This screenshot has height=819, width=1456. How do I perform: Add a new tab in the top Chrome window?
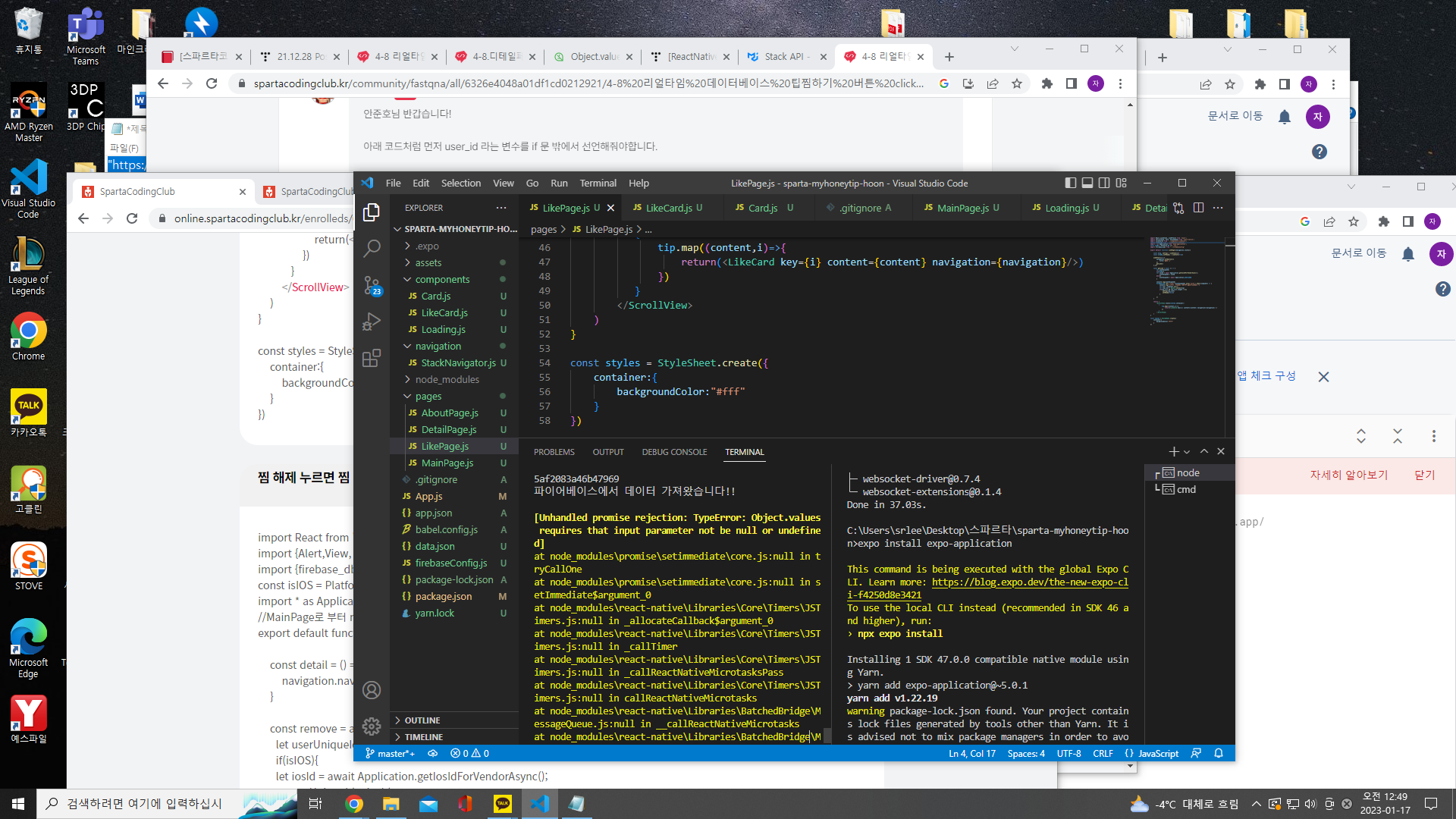(949, 57)
